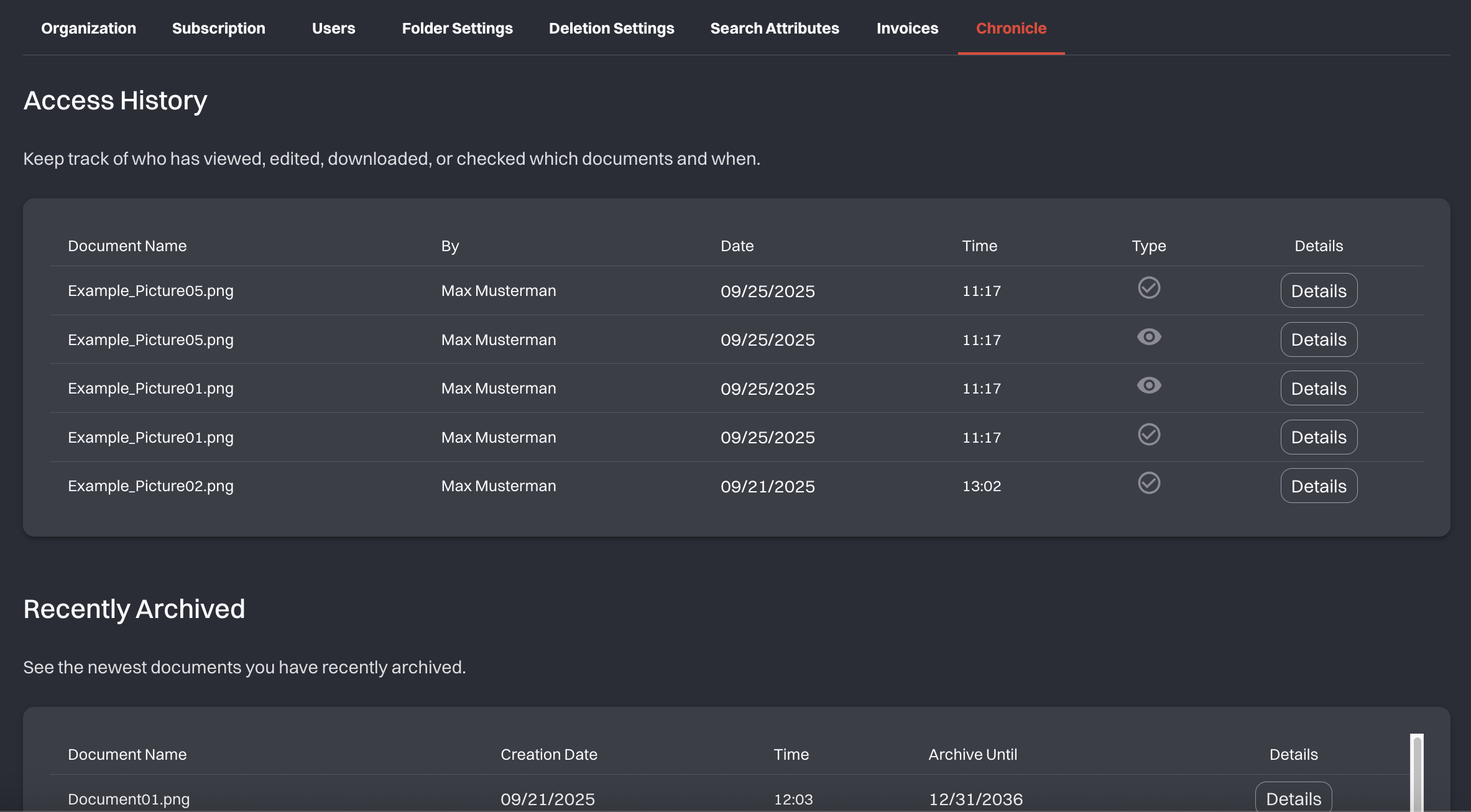The width and height of the screenshot is (1471, 812).
Task: Click Details for last Example_Picture01.png row
Action: pyautogui.click(x=1318, y=437)
